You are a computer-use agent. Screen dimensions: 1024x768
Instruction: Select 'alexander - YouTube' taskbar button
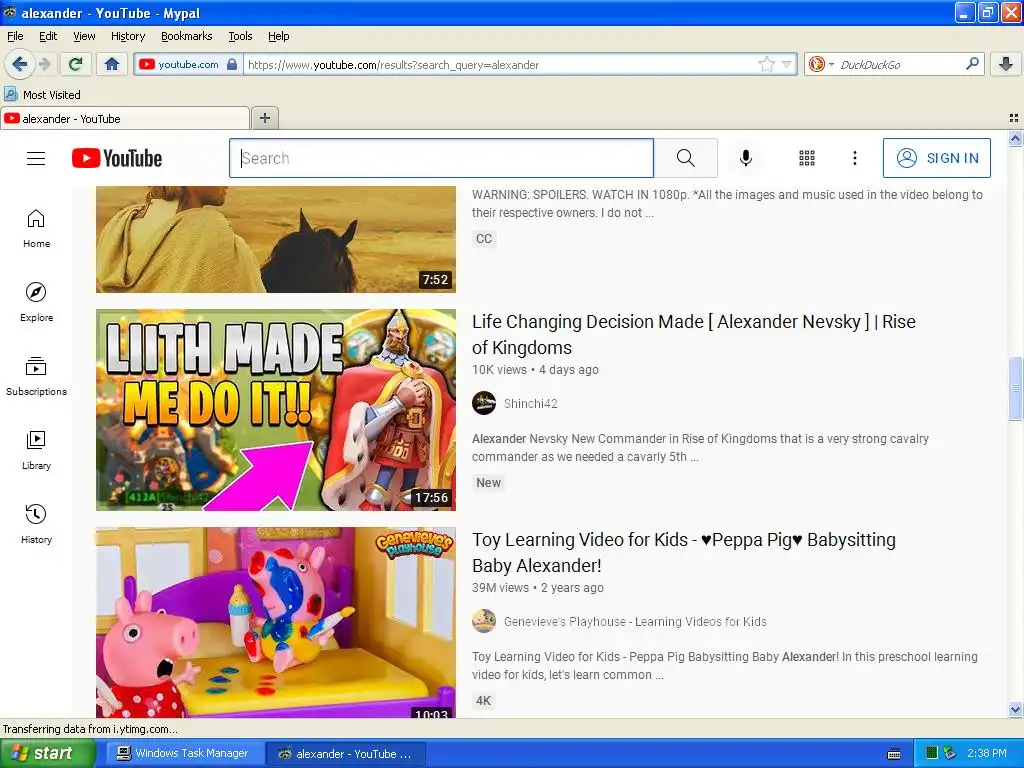point(346,754)
